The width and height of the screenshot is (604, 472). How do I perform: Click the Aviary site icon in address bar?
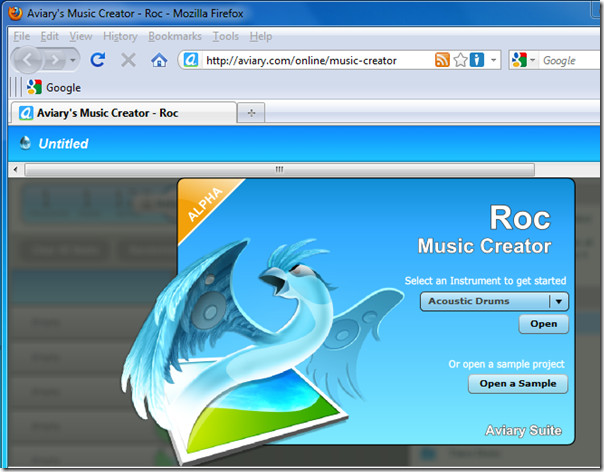[191, 60]
